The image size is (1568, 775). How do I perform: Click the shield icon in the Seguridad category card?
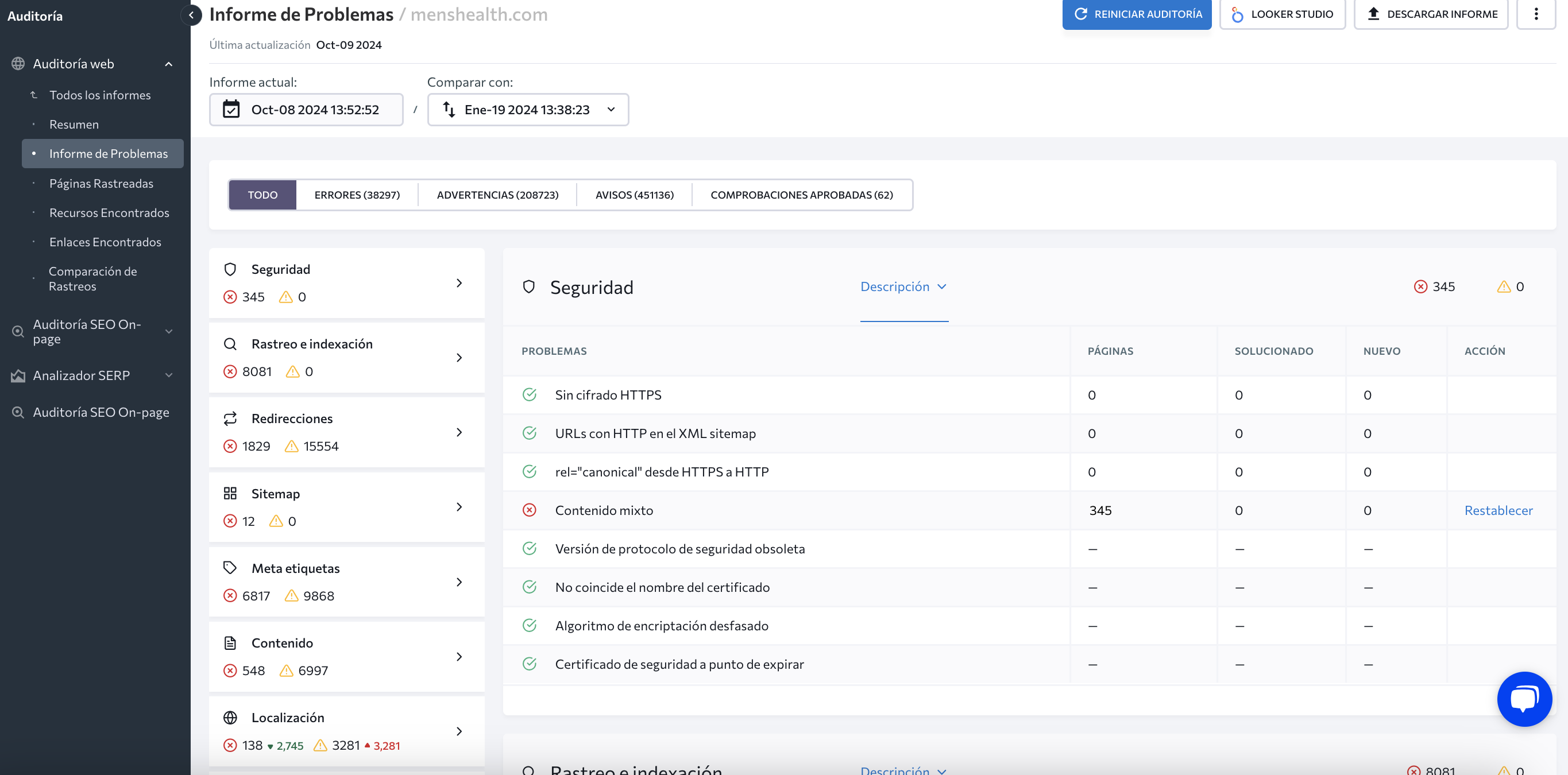pos(230,269)
